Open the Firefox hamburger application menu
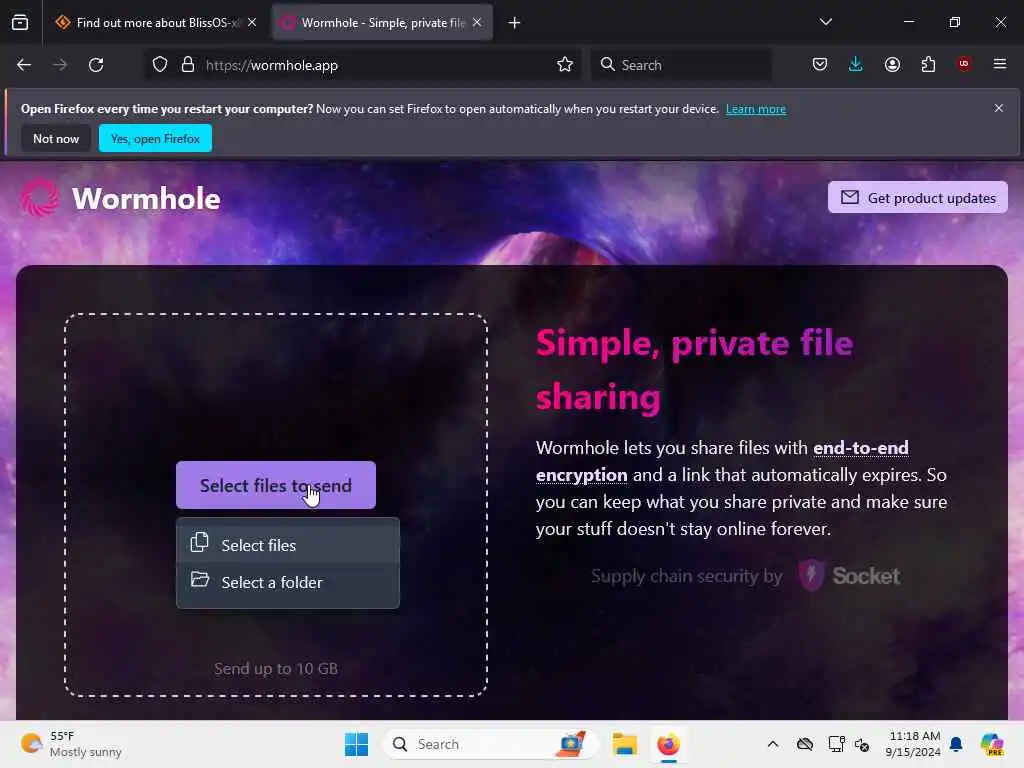The image size is (1024, 768). [1000, 64]
